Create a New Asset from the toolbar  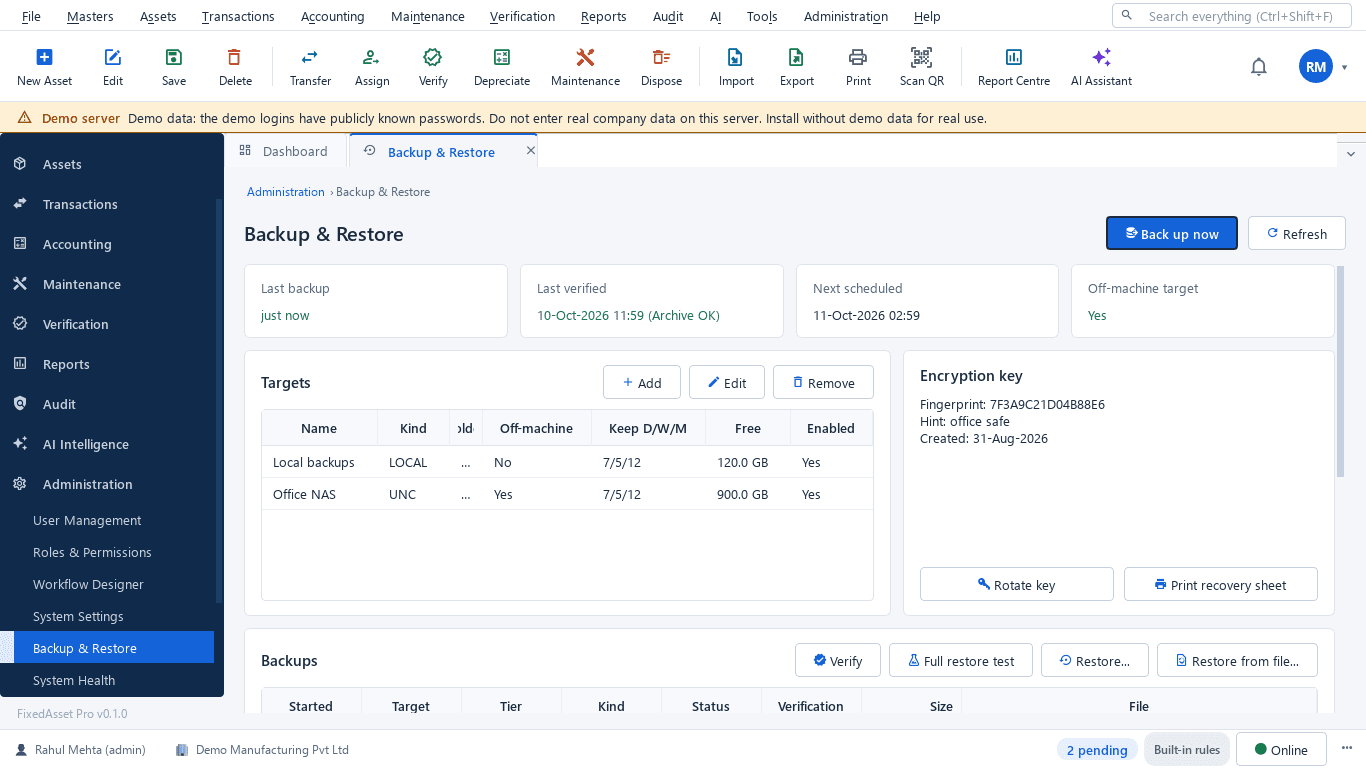click(x=44, y=67)
